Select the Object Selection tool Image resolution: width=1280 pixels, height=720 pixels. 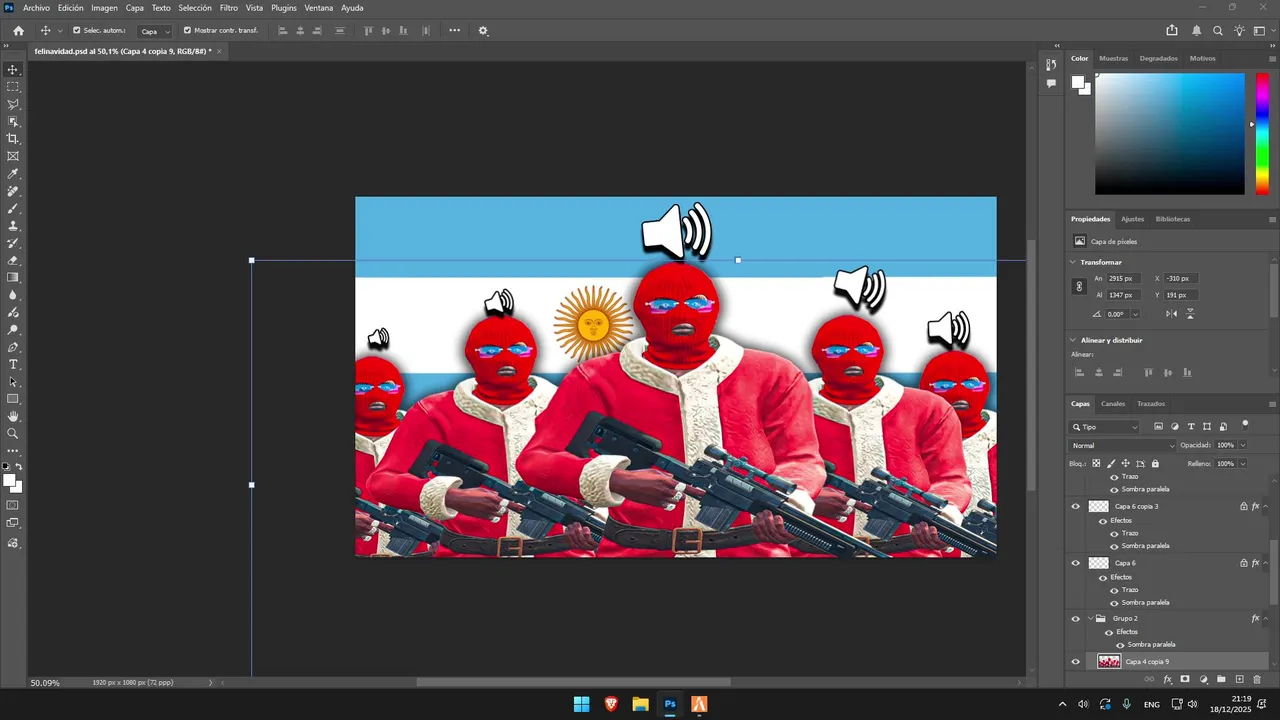point(13,122)
